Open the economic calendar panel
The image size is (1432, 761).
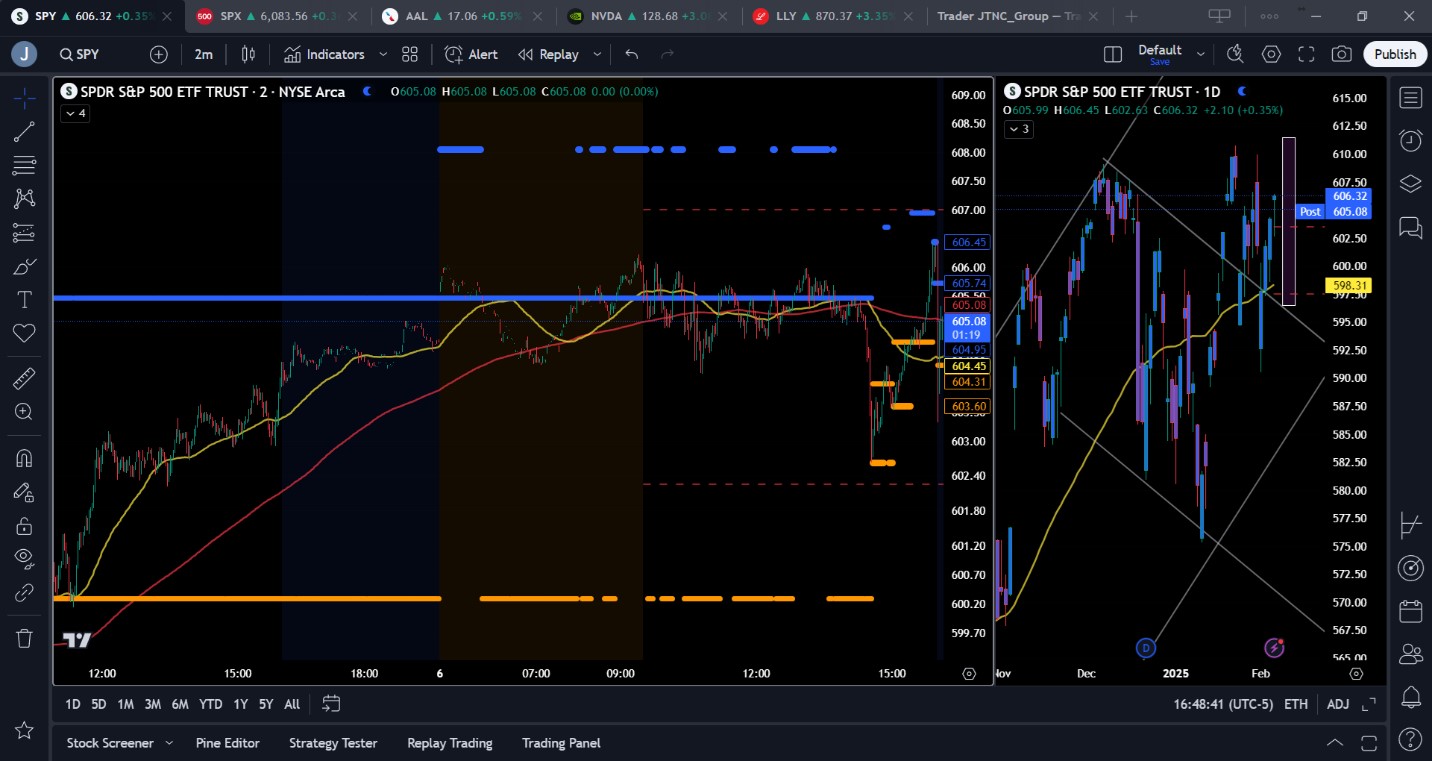[x=1411, y=611]
